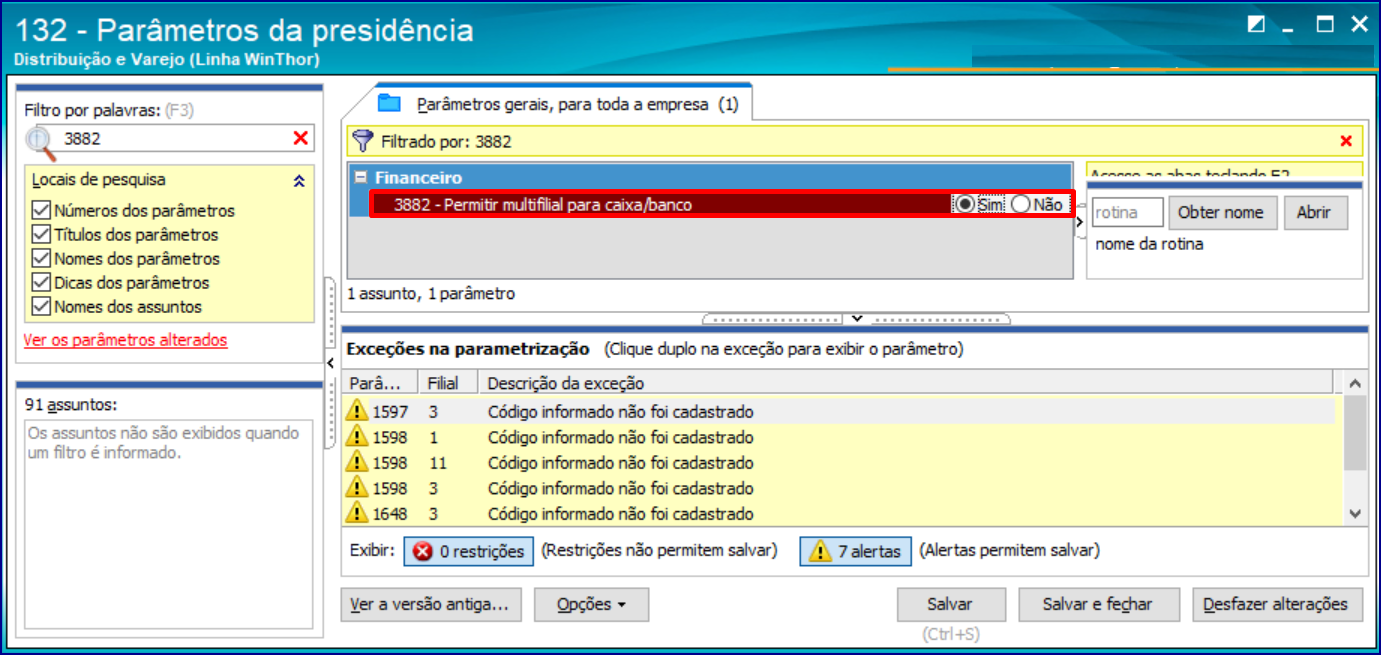Viewport: 1381px width, 655px height.
Task: Click the yellow alert icon in 7 alertas
Action: [820, 551]
